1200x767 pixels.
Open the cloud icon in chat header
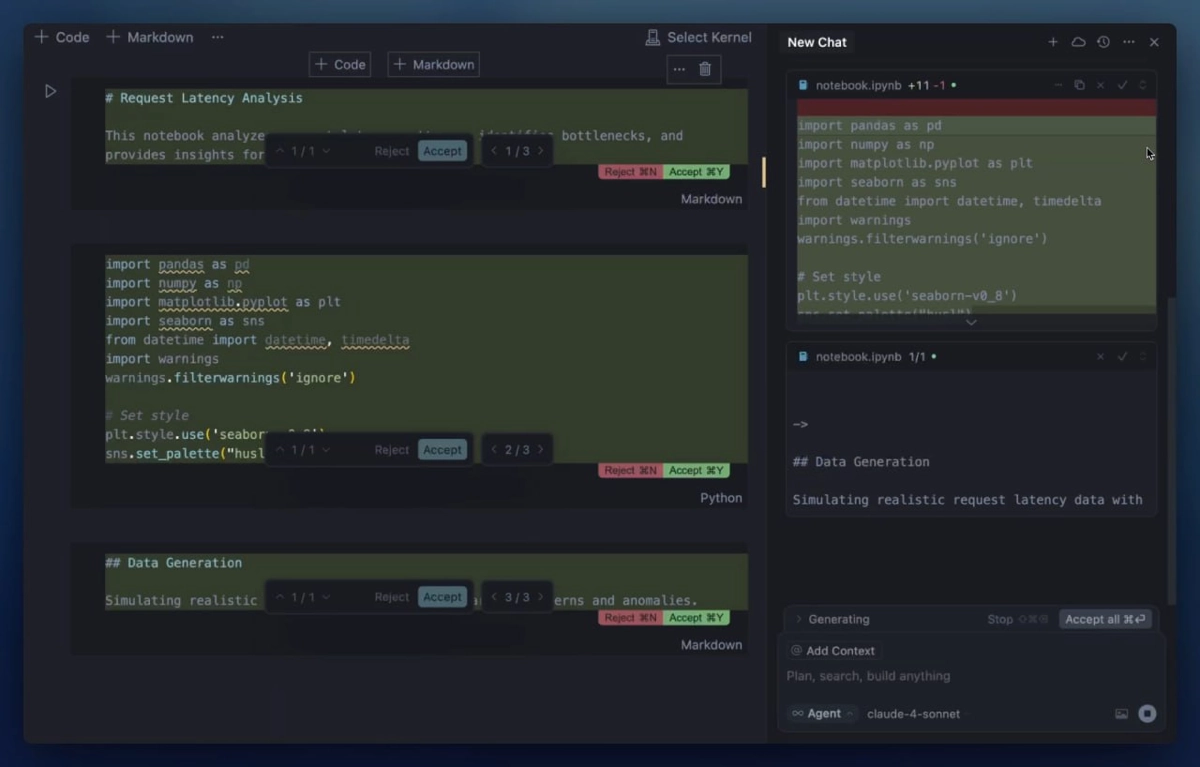point(1078,42)
